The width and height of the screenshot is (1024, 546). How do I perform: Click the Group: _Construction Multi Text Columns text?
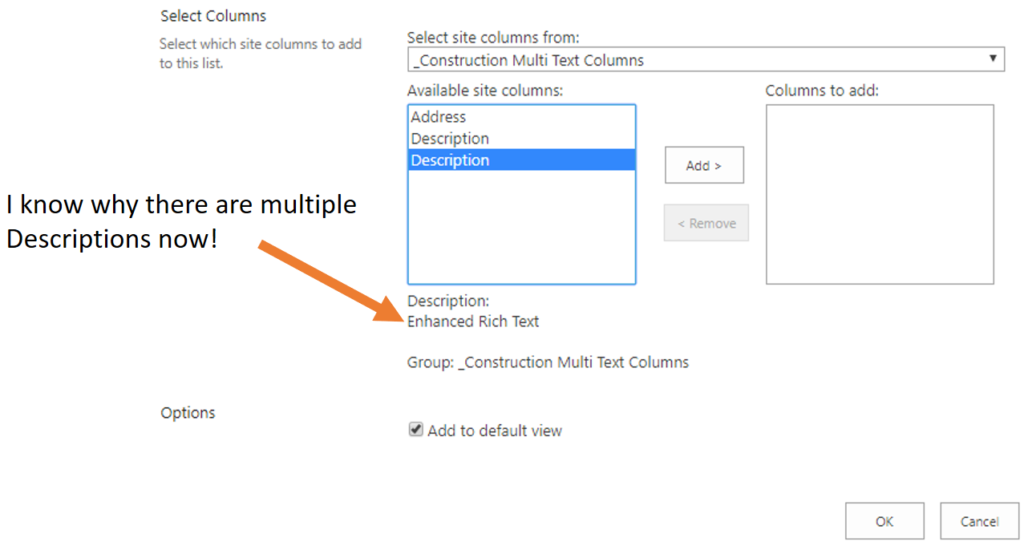click(548, 362)
